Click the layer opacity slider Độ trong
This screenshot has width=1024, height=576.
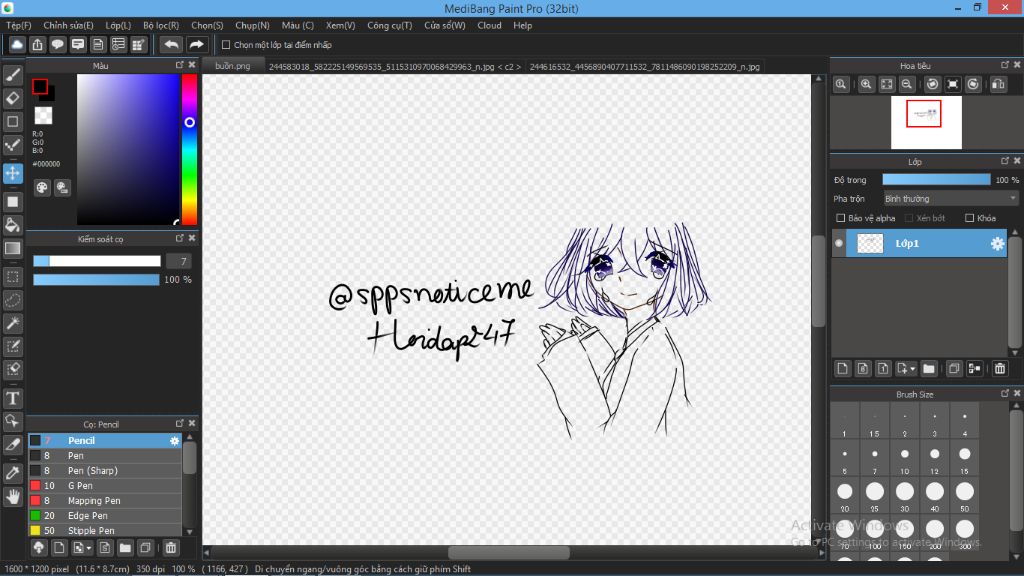tap(936, 180)
